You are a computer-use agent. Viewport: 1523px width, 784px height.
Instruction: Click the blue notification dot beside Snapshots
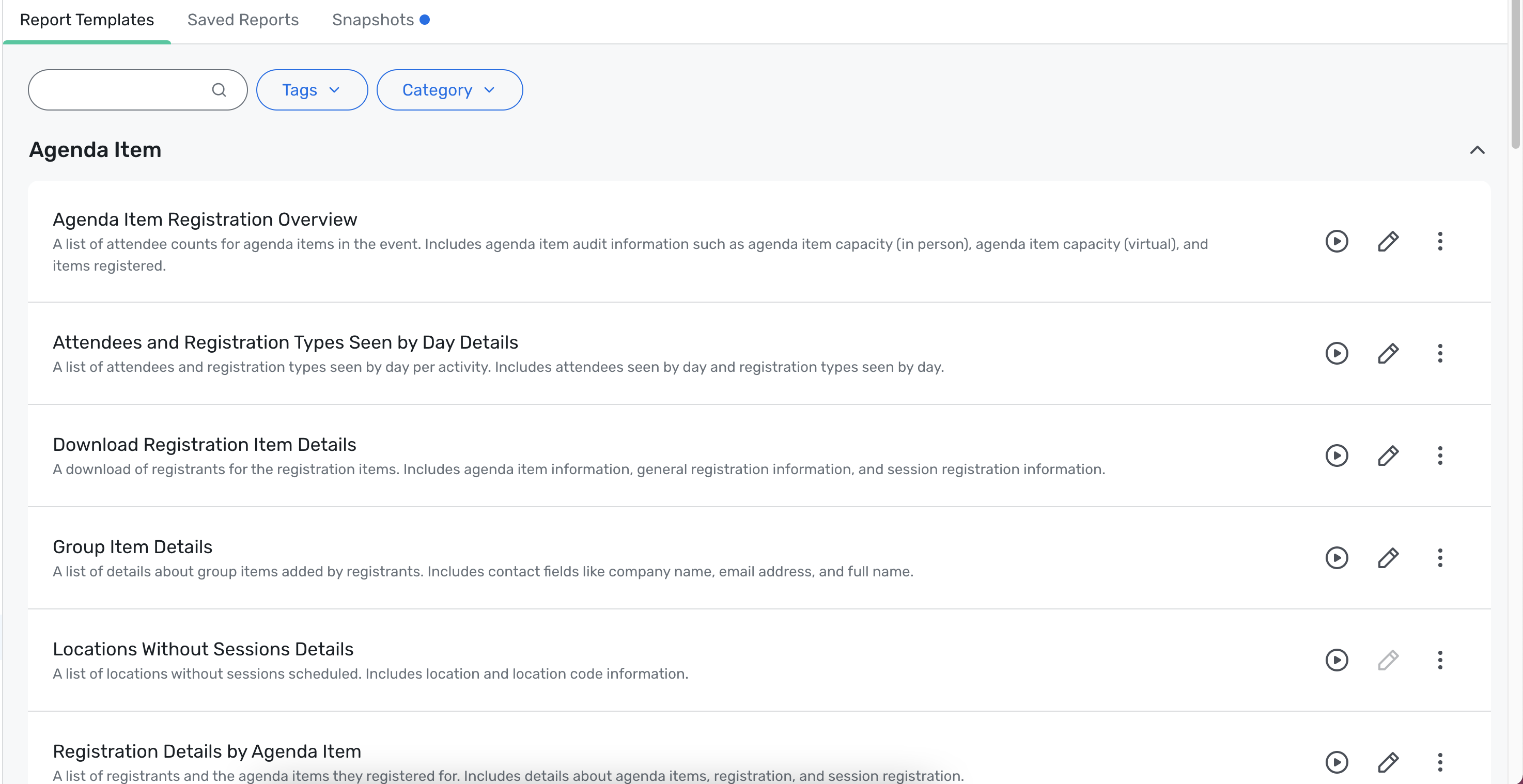[x=425, y=20]
